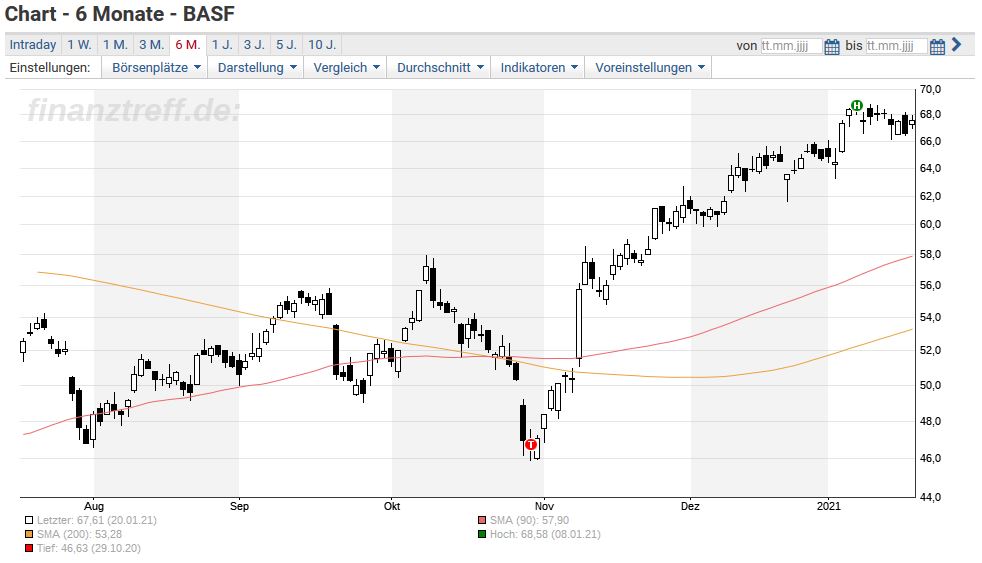Click the red T low marker on chart
The height and width of the screenshot is (563, 982).
pos(531,445)
